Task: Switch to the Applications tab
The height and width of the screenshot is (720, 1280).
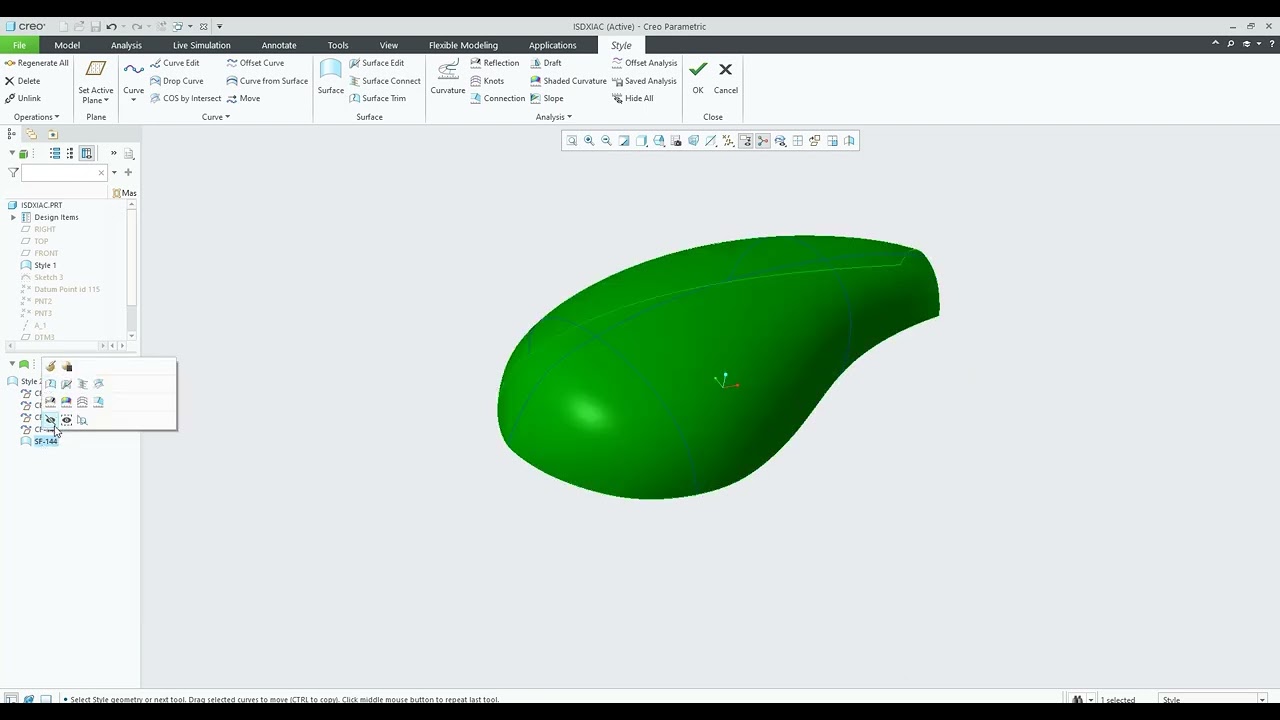Action: click(x=552, y=45)
